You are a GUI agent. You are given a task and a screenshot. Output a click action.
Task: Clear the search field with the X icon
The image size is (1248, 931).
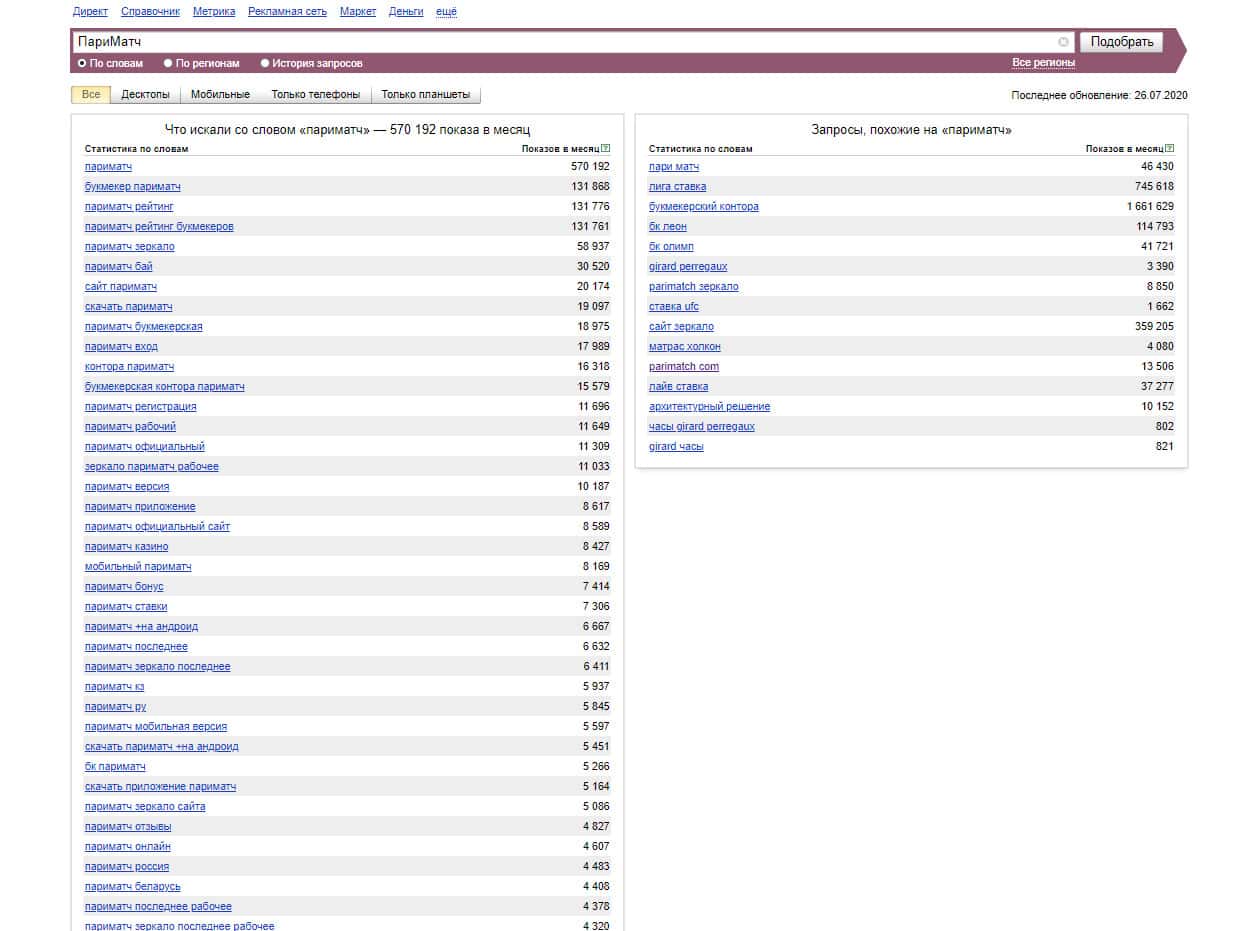[1063, 42]
